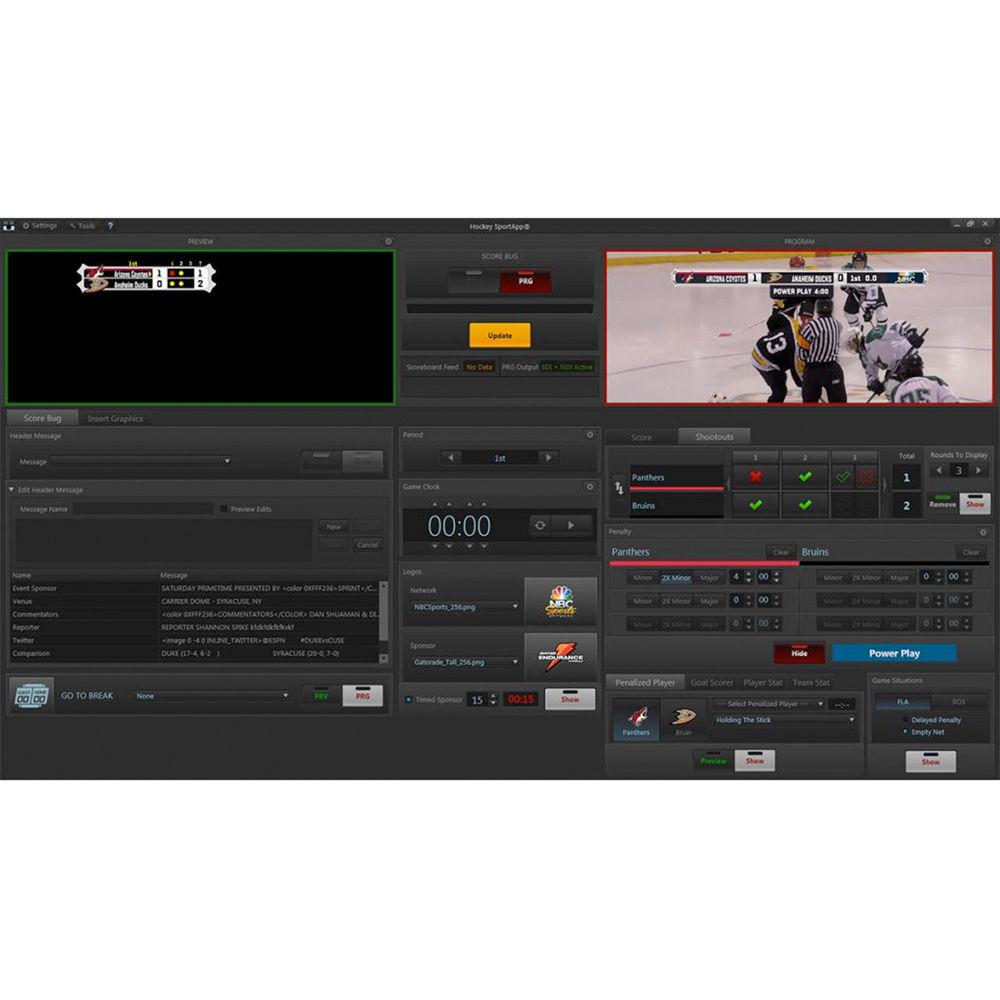The image size is (1000, 1000).
Task: Click the NBC Sports network logo thumbnail
Action: 560,602
